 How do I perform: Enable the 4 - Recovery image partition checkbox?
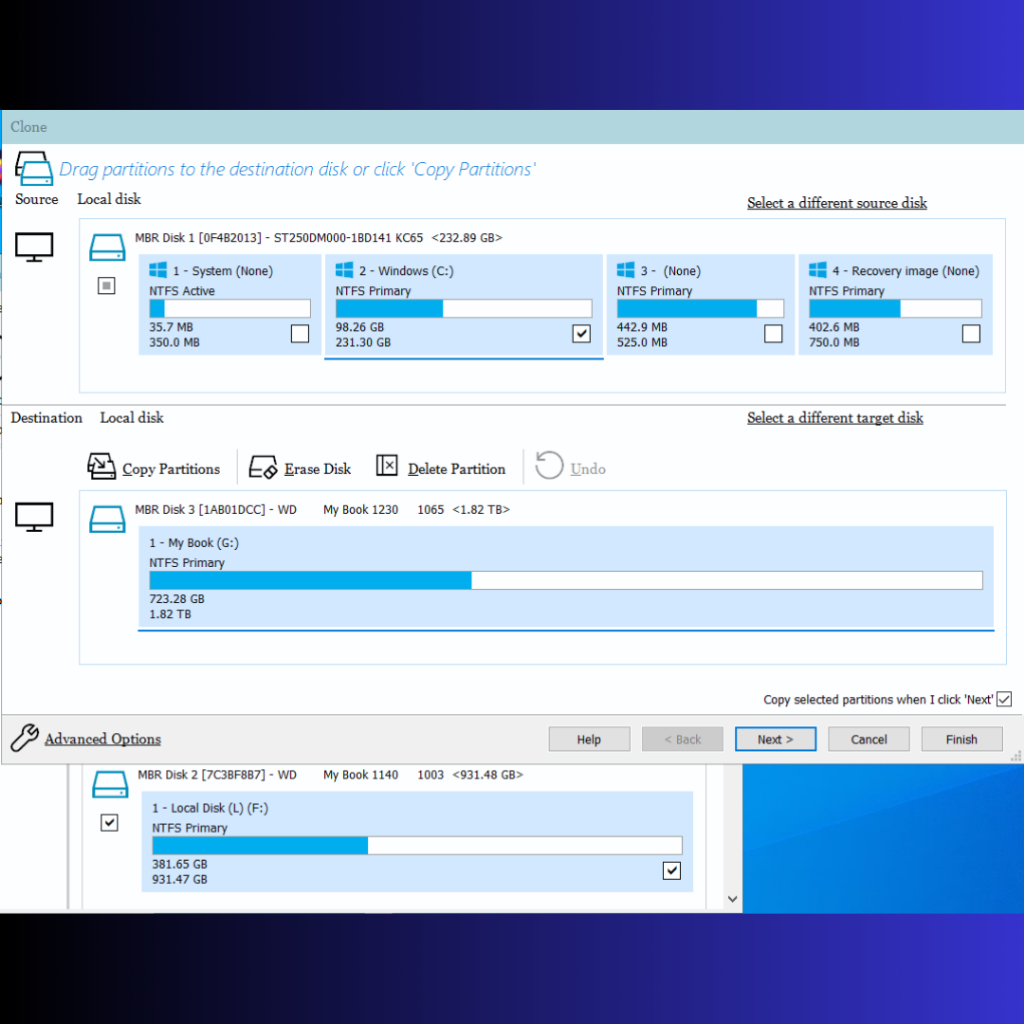click(971, 334)
